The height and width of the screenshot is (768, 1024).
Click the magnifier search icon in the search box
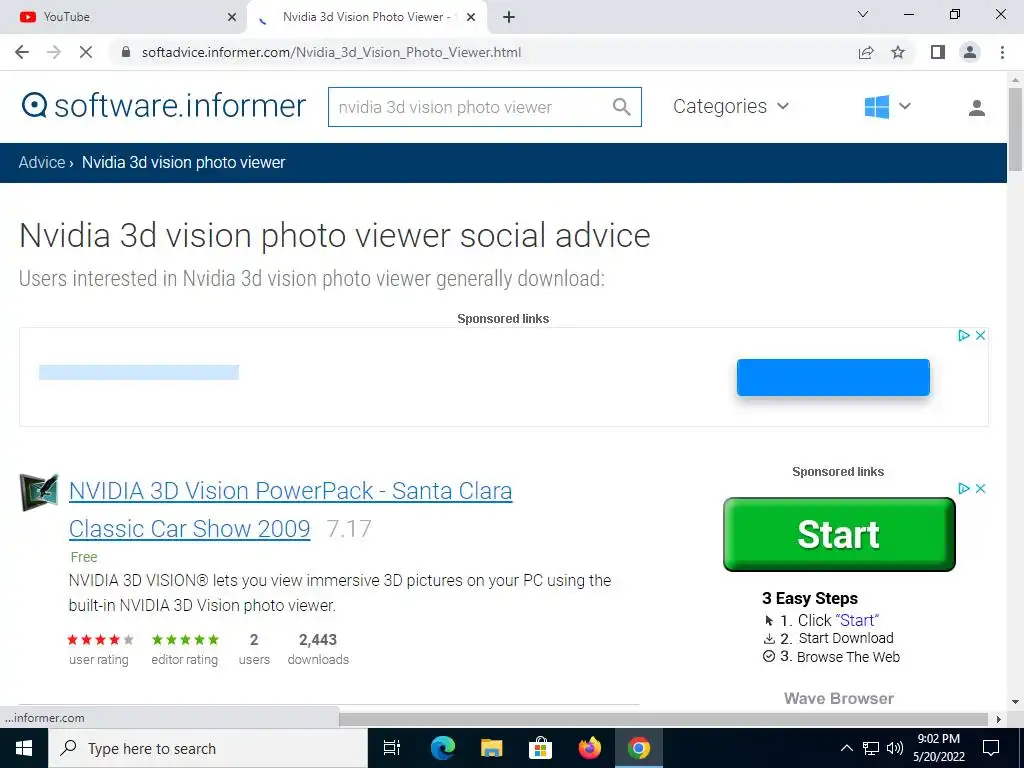tap(622, 106)
